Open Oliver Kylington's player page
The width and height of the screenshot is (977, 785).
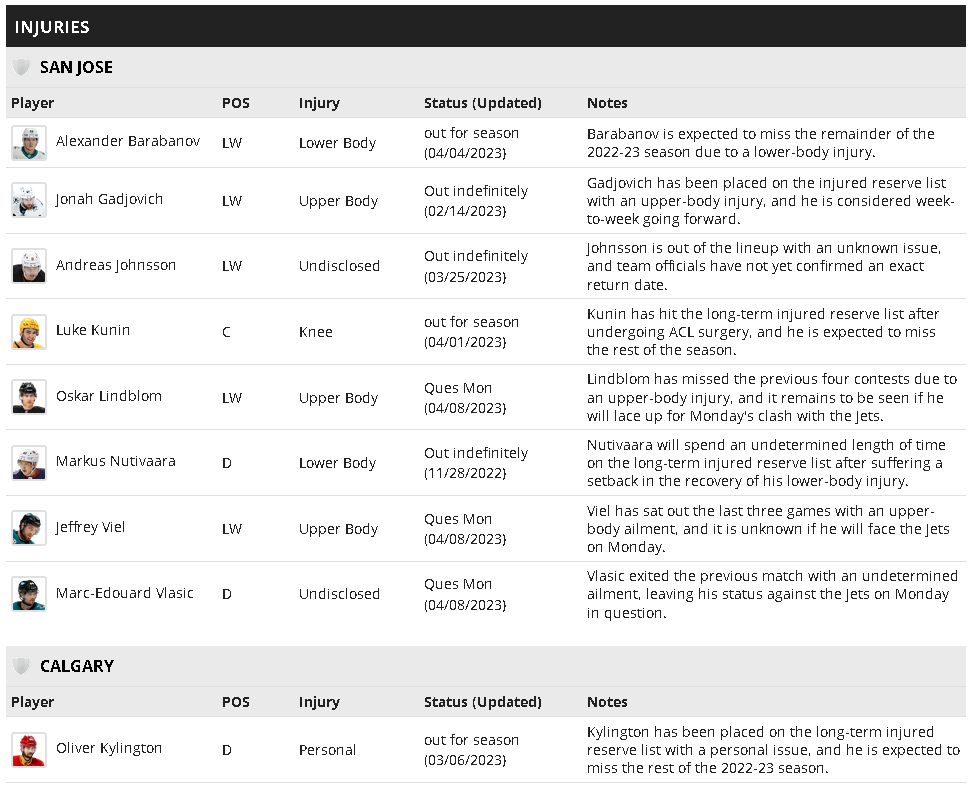(109, 748)
